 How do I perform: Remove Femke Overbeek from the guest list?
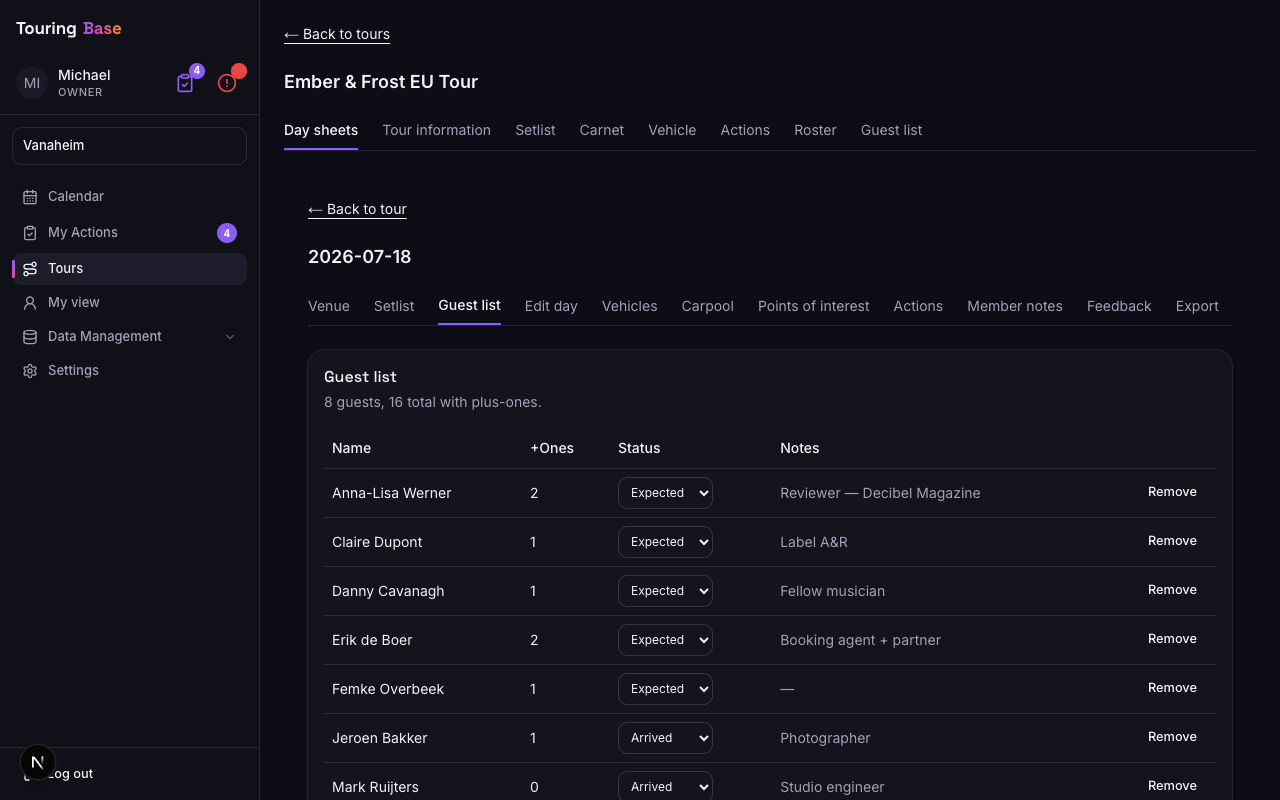[x=1172, y=688]
